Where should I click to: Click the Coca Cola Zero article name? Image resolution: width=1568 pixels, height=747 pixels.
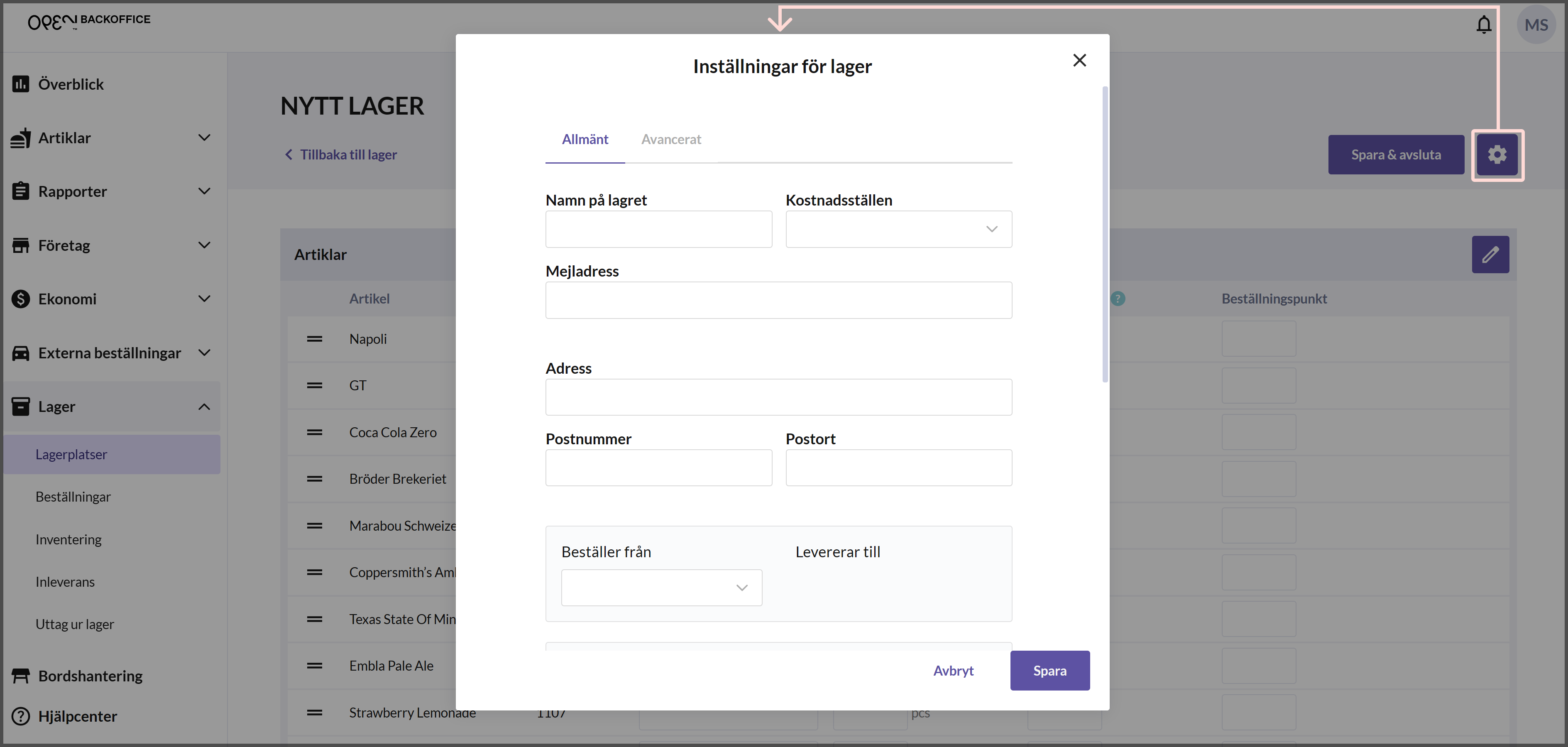pyautogui.click(x=393, y=432)
